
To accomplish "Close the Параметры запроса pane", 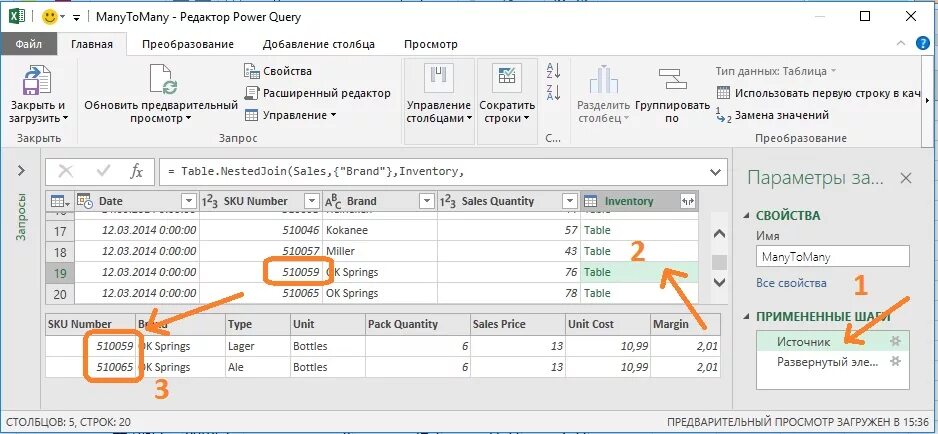I will [906, 178].
